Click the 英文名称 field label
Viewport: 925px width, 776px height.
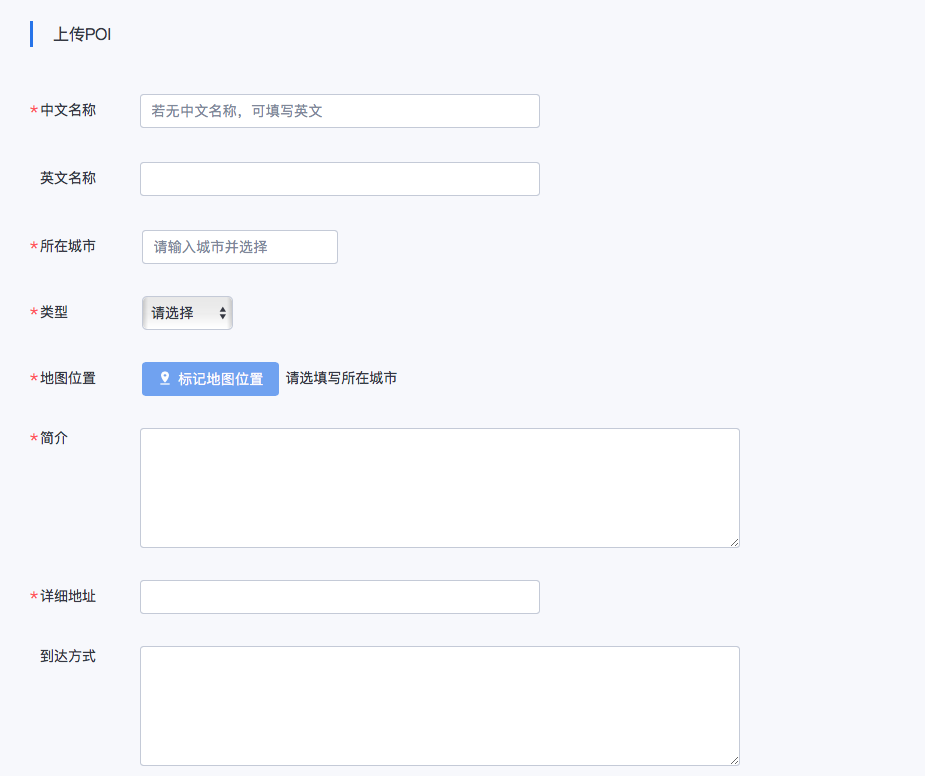pyautogui.click(x=68, y=178)
